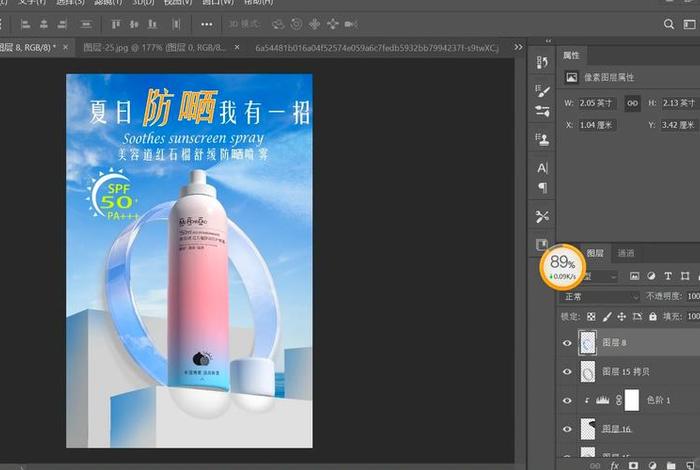
Task: Open the crossed-tools panel icon in the dock
Action: tap(542, 216)
